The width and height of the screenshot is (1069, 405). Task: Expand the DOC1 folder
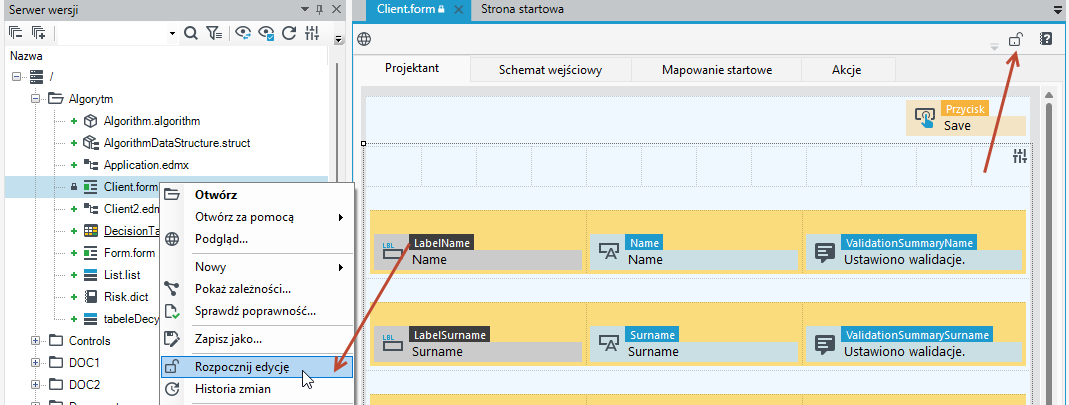tap(35, 362)
